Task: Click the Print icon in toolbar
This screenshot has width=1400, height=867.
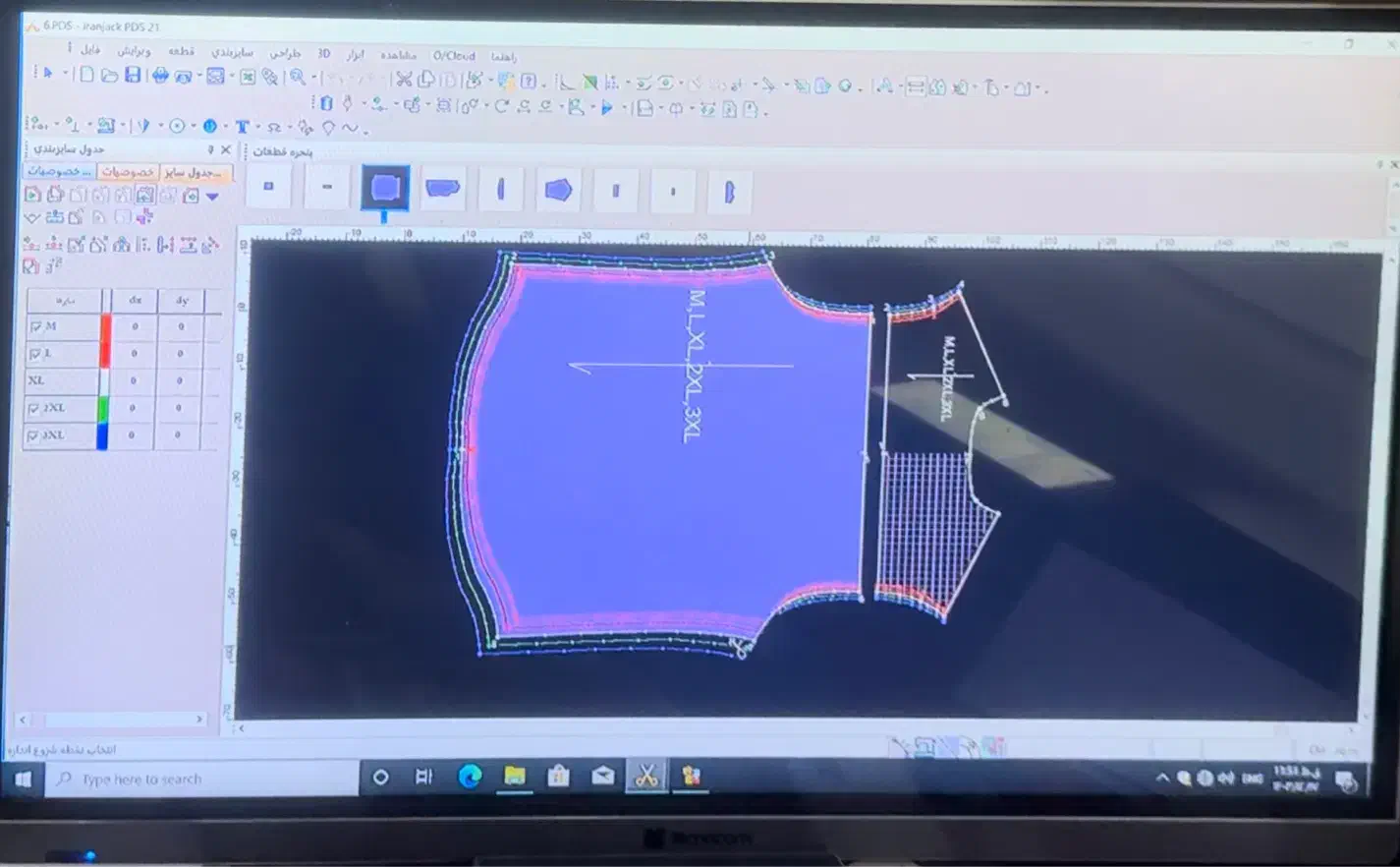Action: 159,76
